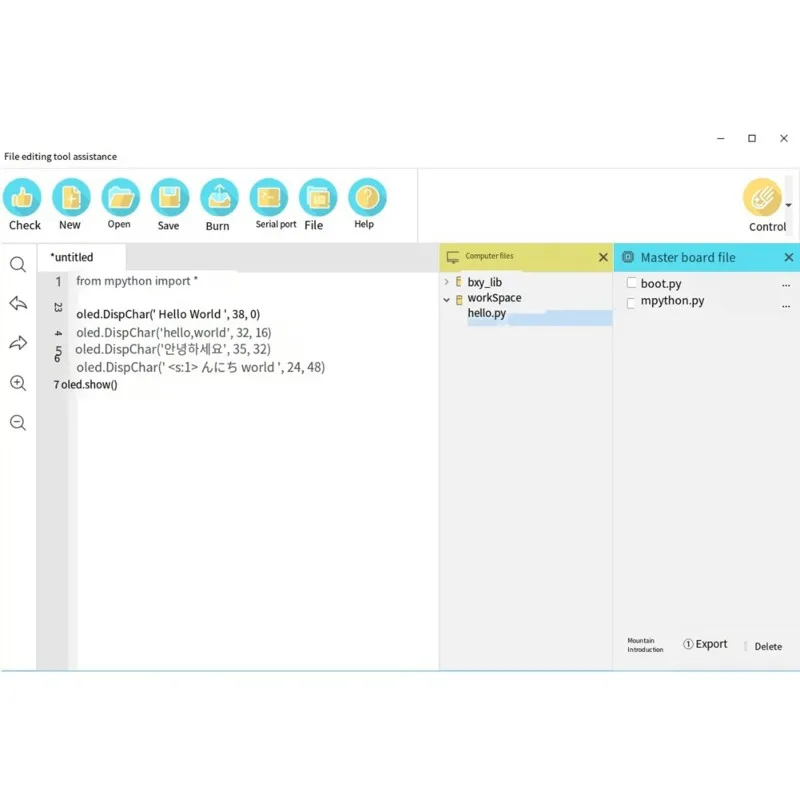This screenshot has width=800, height=800.
Task: Click code line with ' Hello World '
Action: (x=168, y=314)
